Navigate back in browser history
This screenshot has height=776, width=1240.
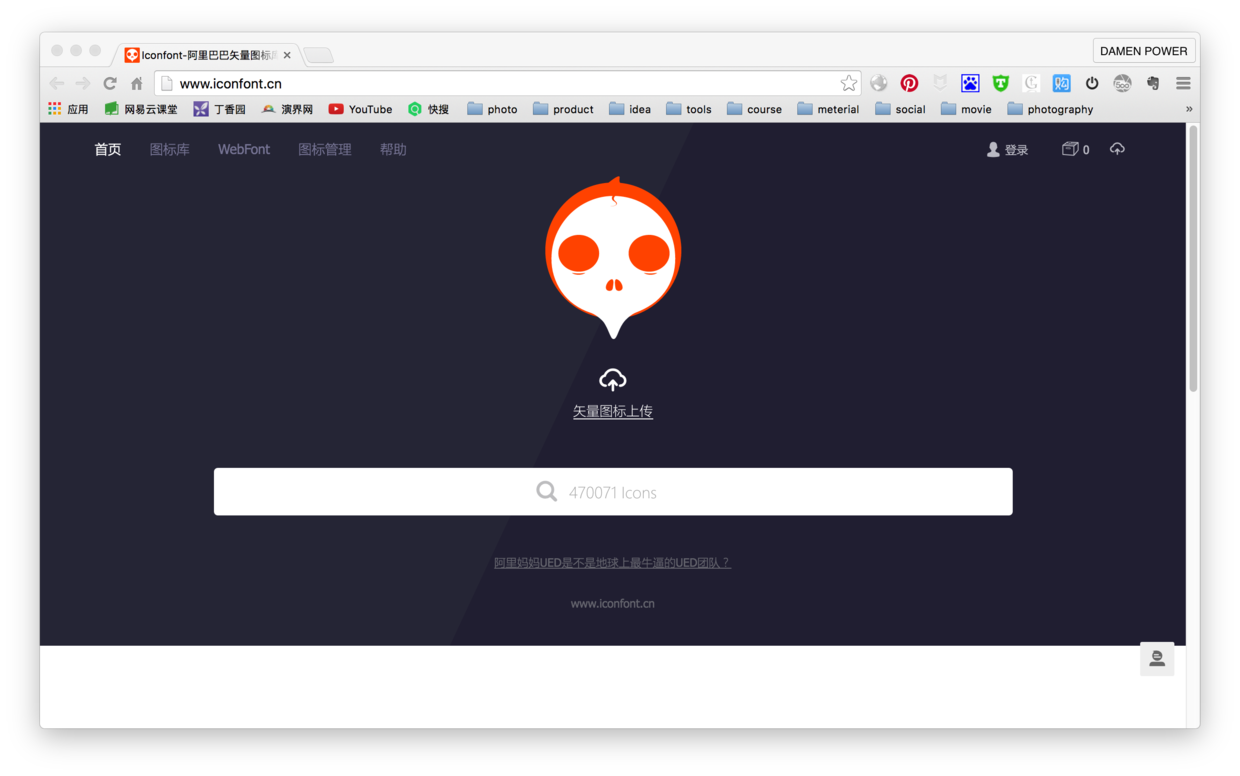pos(57,83)
